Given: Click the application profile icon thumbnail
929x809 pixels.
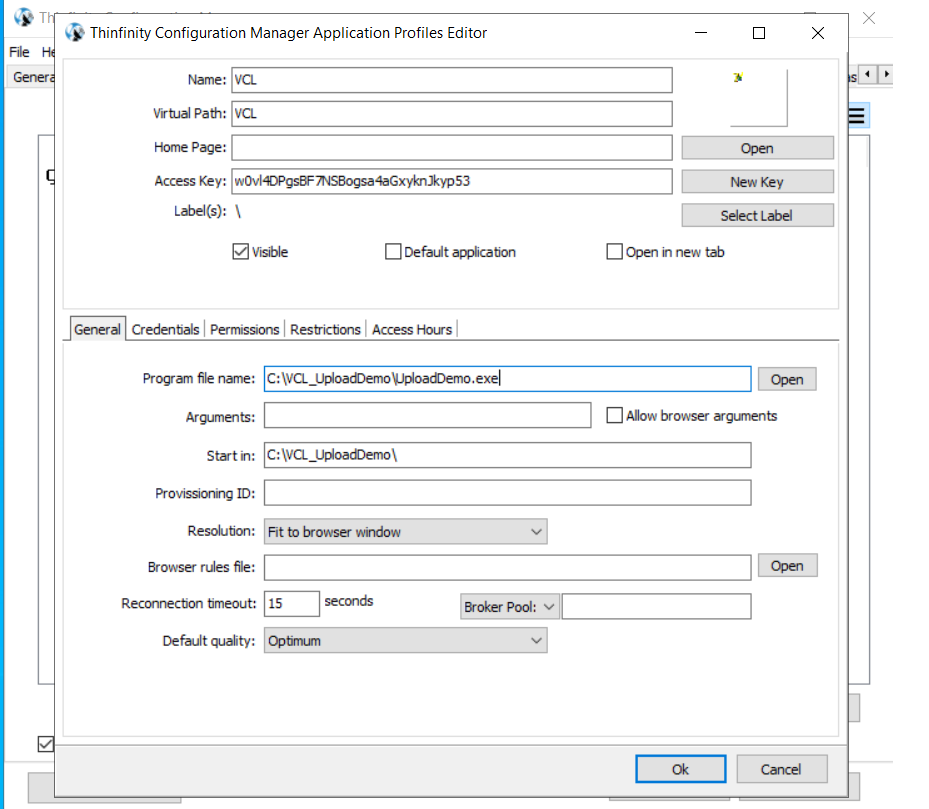Looking at the screenshot, I should pyautogui.click(x=738, y=77).
